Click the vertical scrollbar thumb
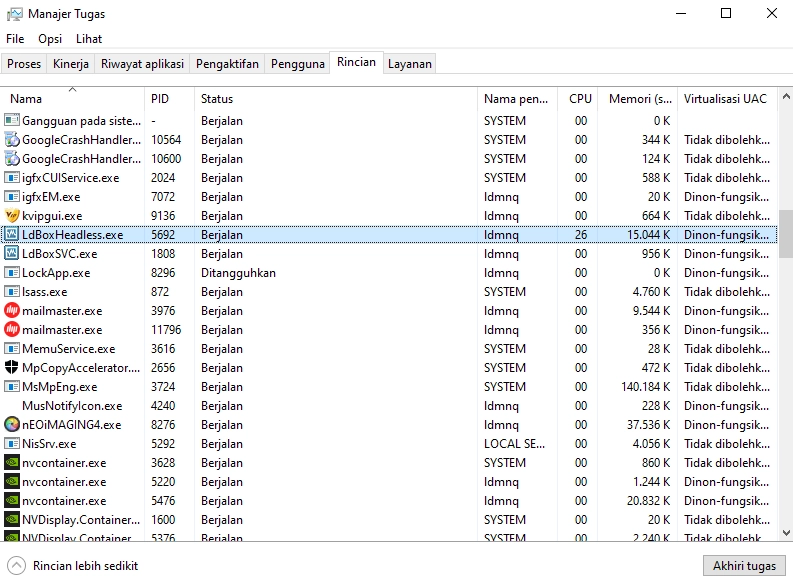The height and width of the screenshot is (586, 793). point(786,234)
